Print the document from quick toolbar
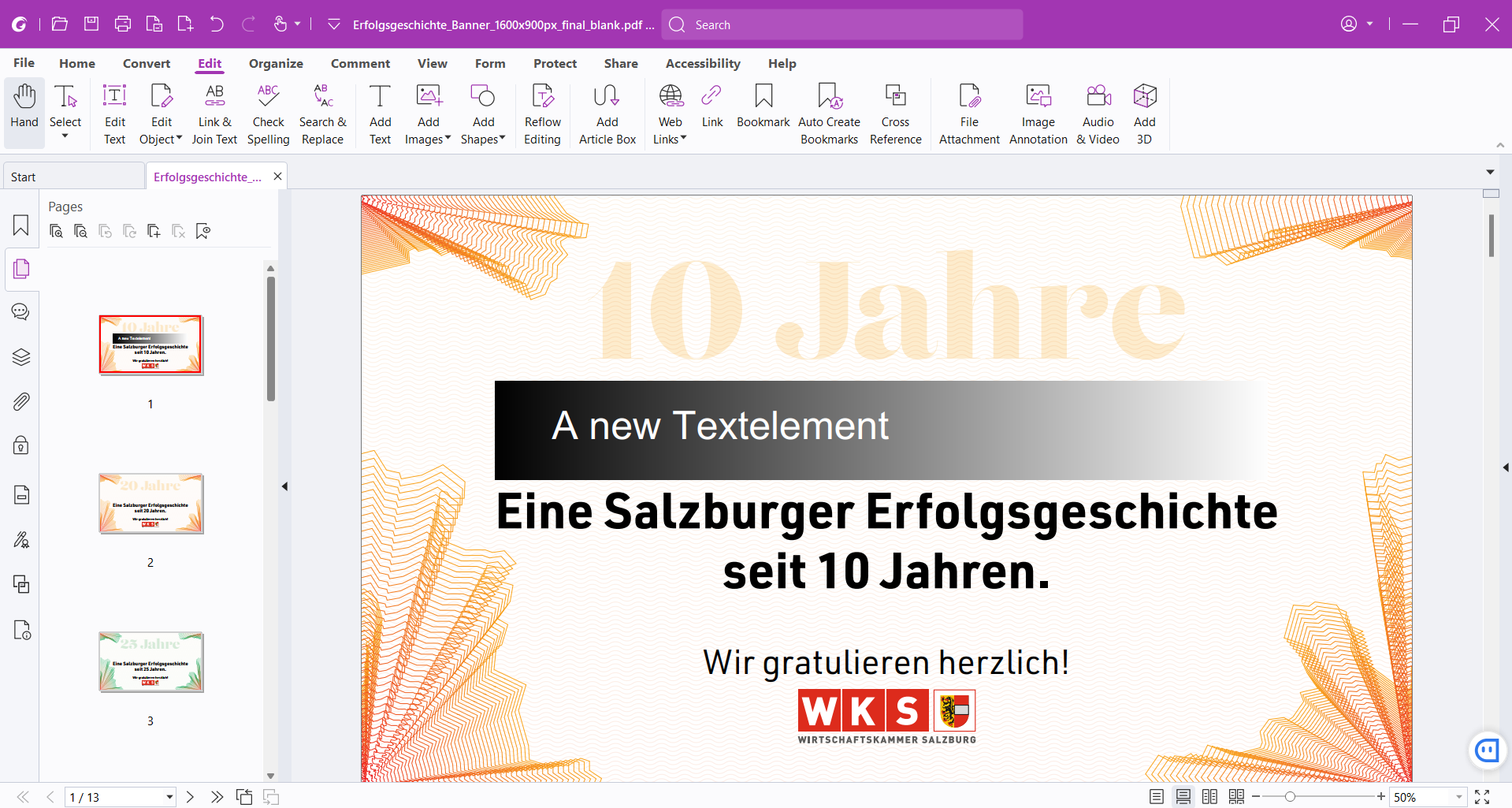The height and width of the screenshot is (808, 1512). [123, 24]
